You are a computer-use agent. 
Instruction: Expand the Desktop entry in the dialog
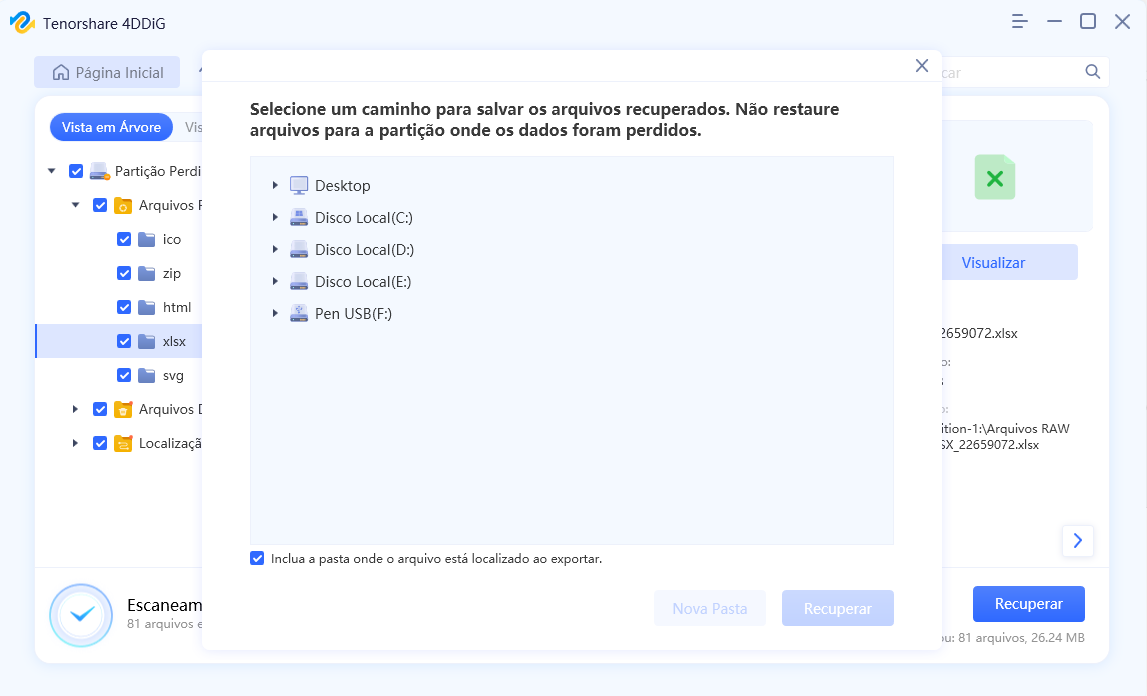click(274, 185)
